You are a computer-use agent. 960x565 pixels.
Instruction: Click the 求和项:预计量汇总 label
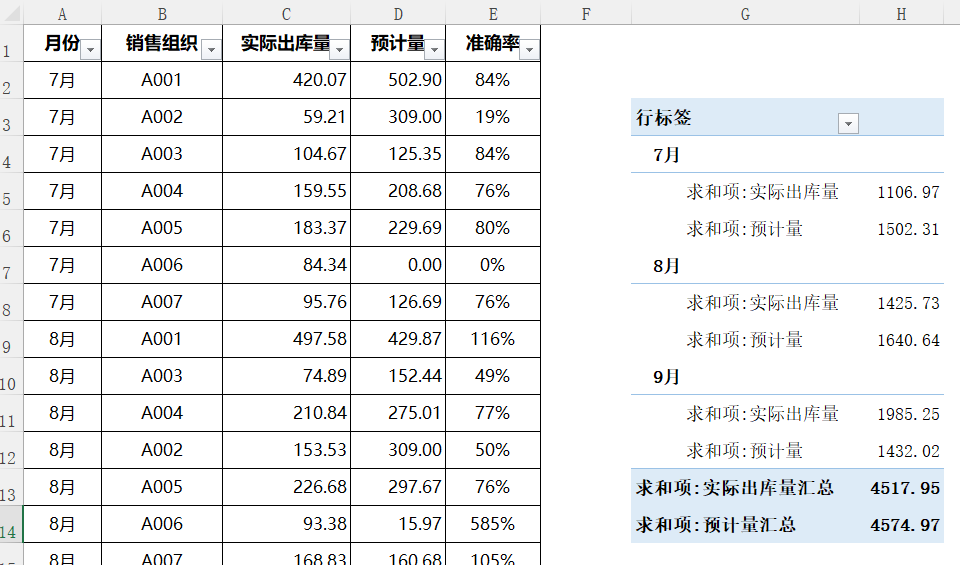716,525
